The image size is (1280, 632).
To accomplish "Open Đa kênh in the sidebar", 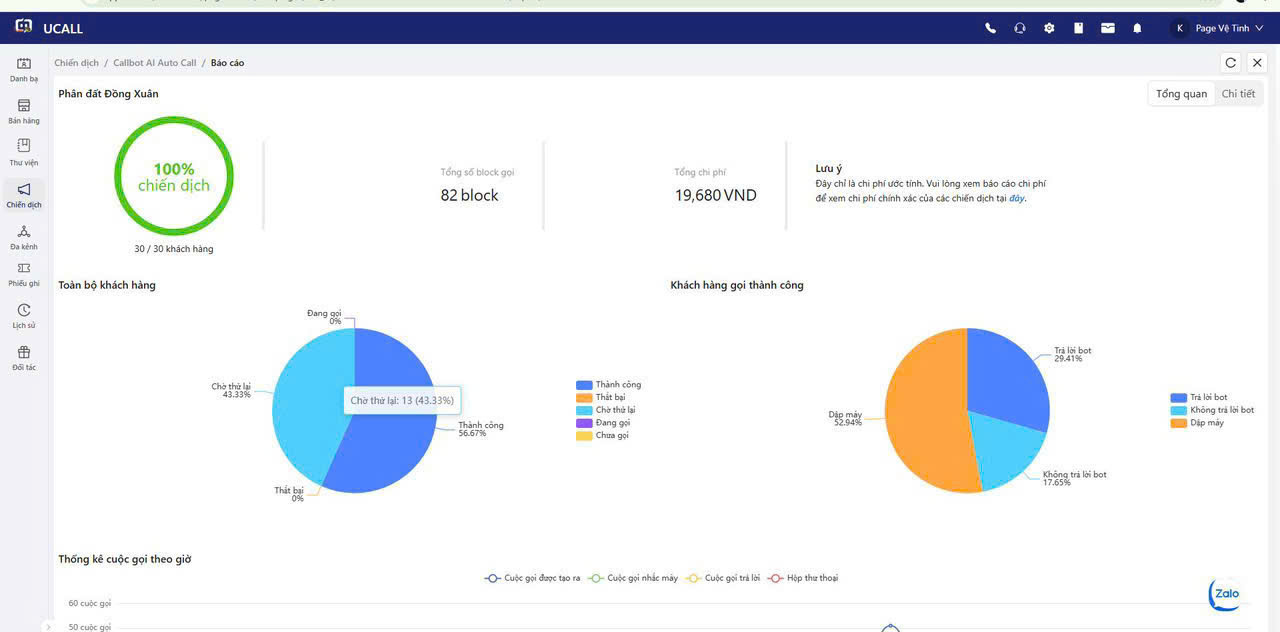I will (24, 237).
